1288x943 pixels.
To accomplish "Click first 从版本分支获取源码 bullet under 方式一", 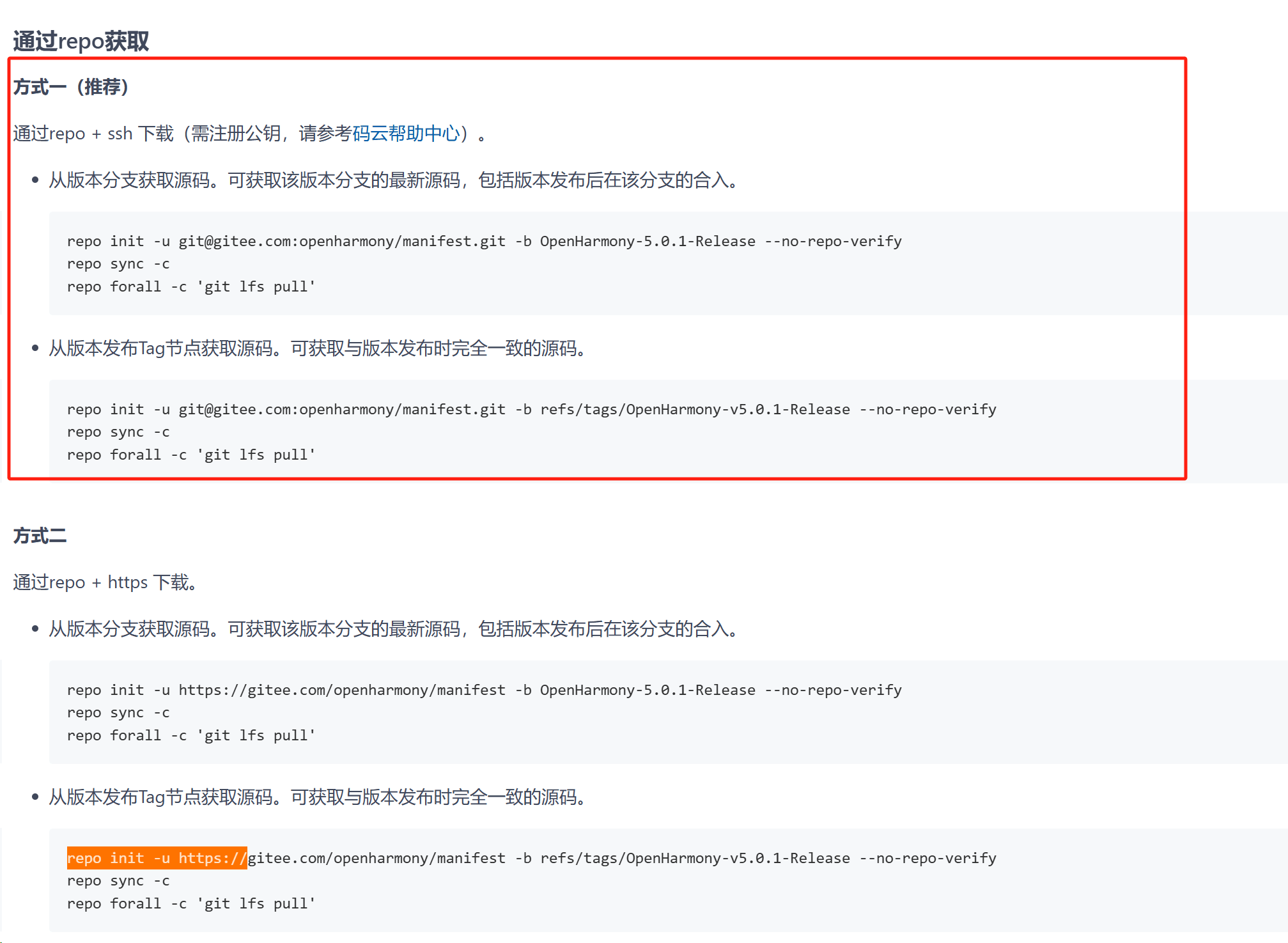I will point(393,180).
